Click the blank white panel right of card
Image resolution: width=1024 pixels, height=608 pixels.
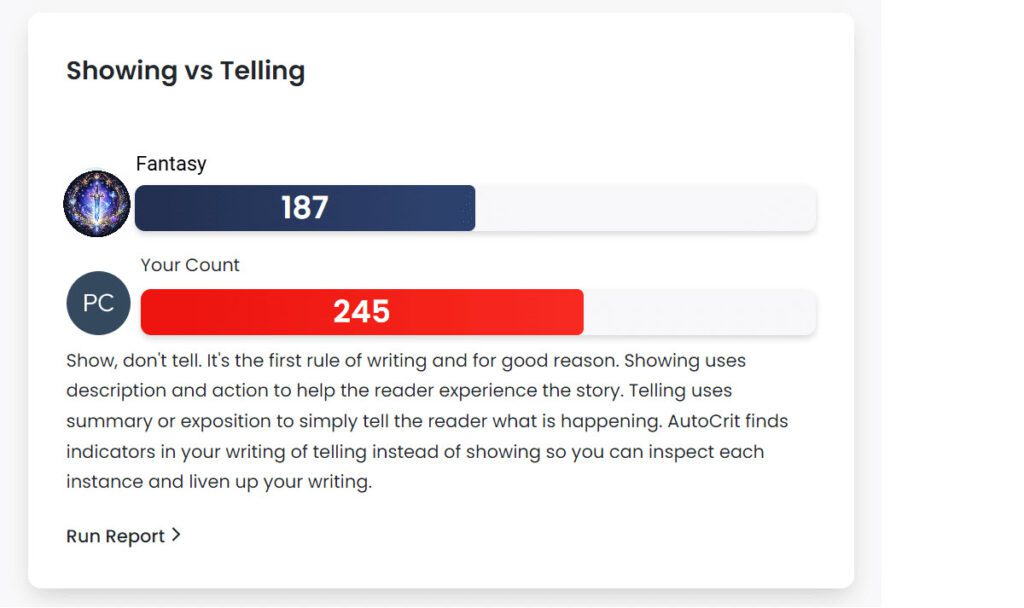point(950,300)
